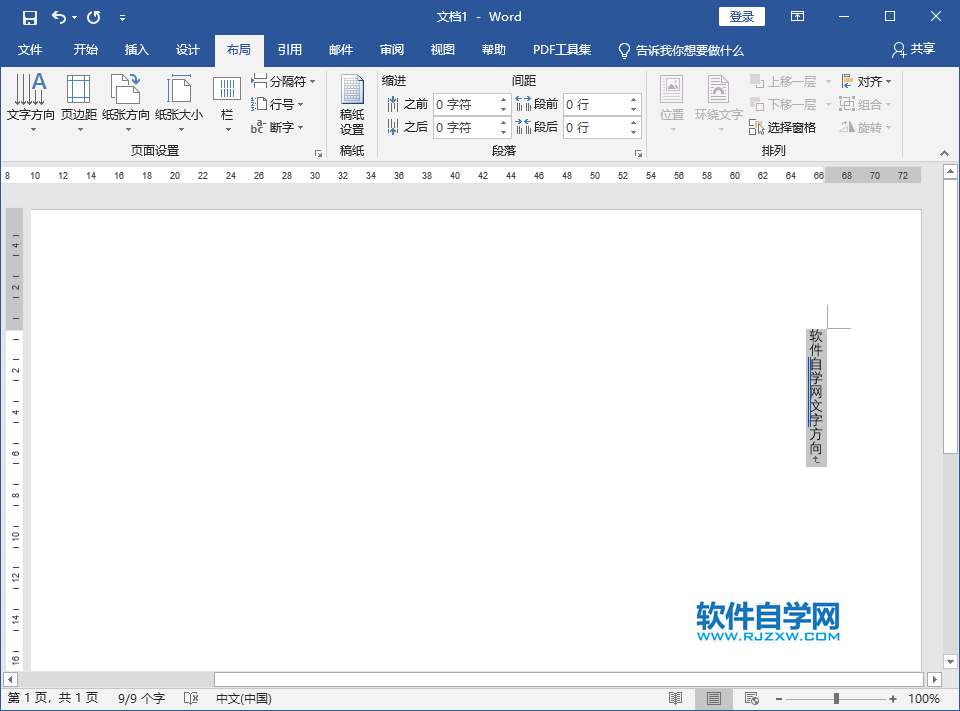Click the spelling check icon in status bar
The width and height of the screenshot is (960, 711).
pos(190,698)
